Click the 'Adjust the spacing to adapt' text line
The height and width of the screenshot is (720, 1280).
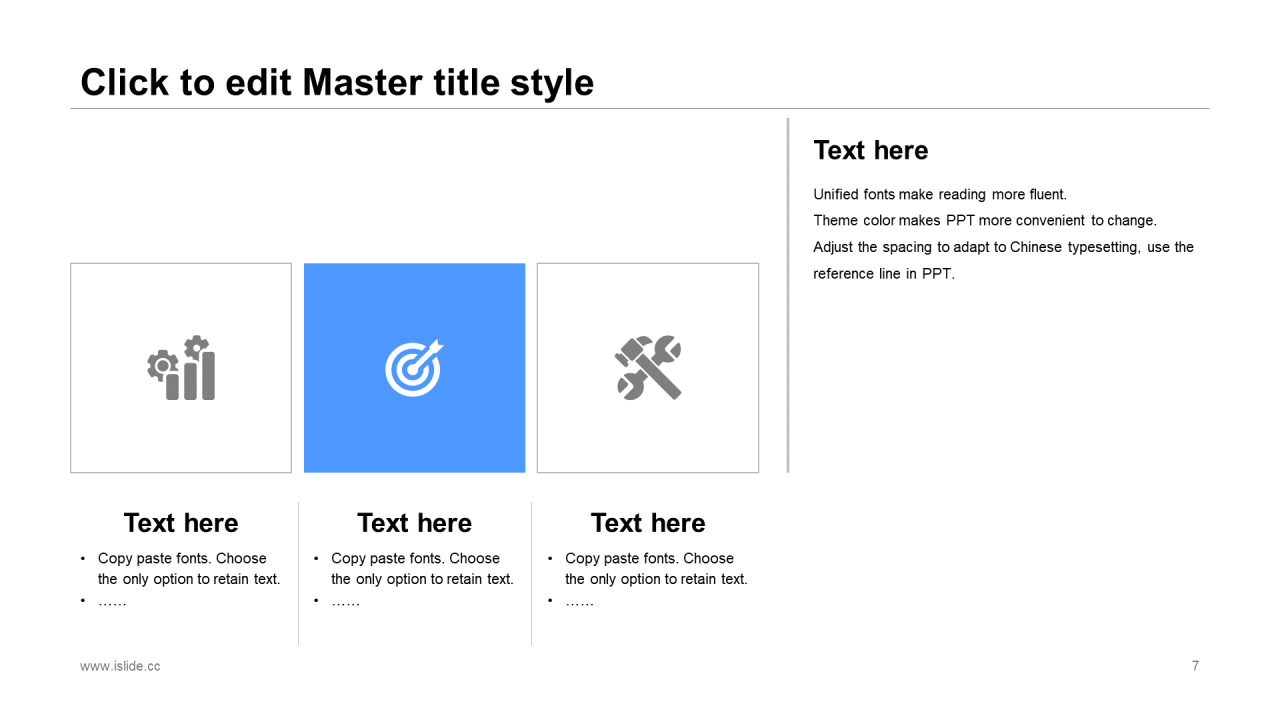pyautogui.click(x=1003, y=247)
